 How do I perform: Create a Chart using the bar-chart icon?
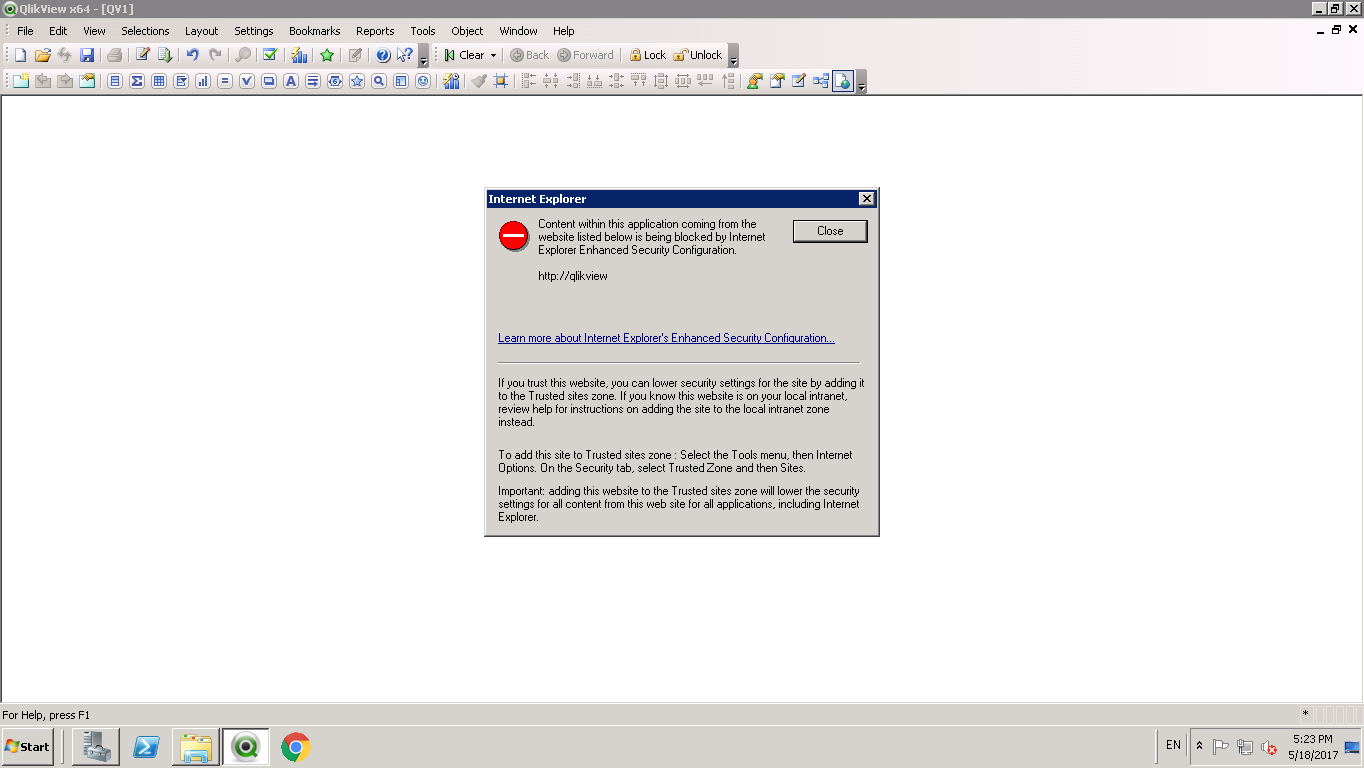[x=203, y=81]
